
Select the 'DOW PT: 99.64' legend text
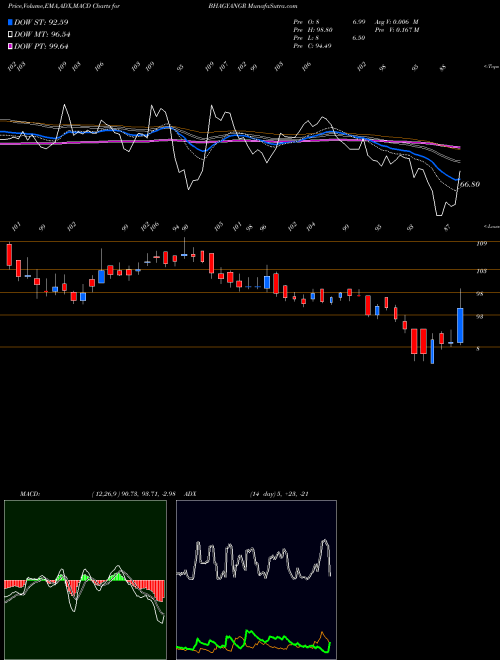pos(41,47)
